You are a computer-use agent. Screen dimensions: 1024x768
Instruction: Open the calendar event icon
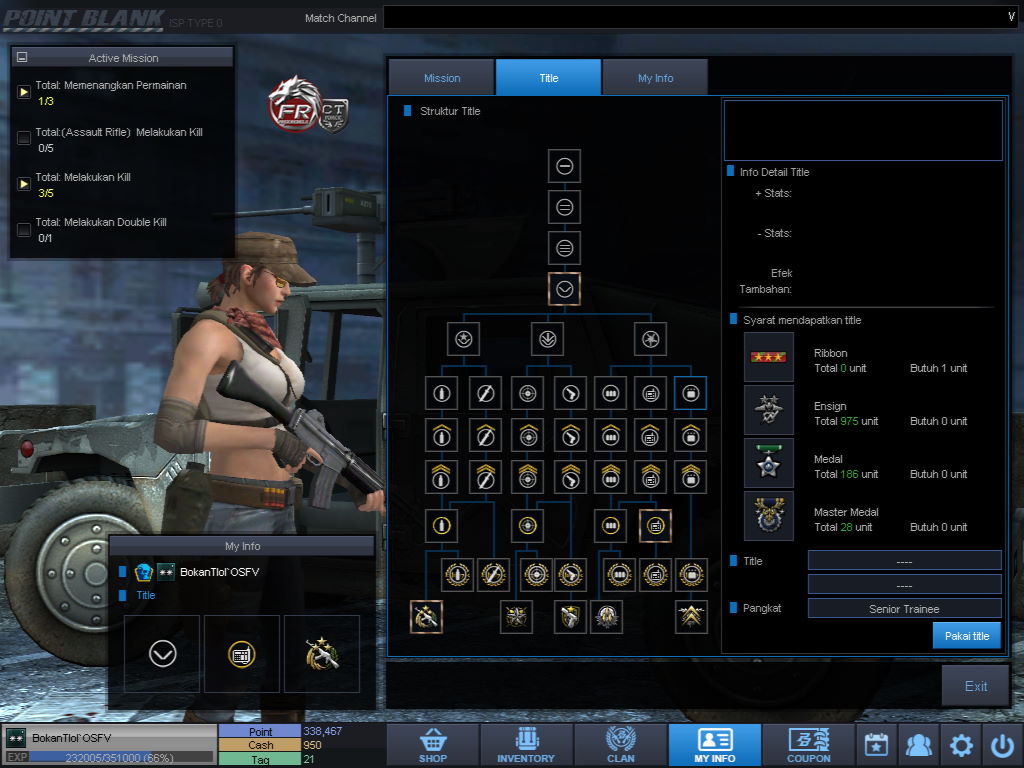(876, 745)
